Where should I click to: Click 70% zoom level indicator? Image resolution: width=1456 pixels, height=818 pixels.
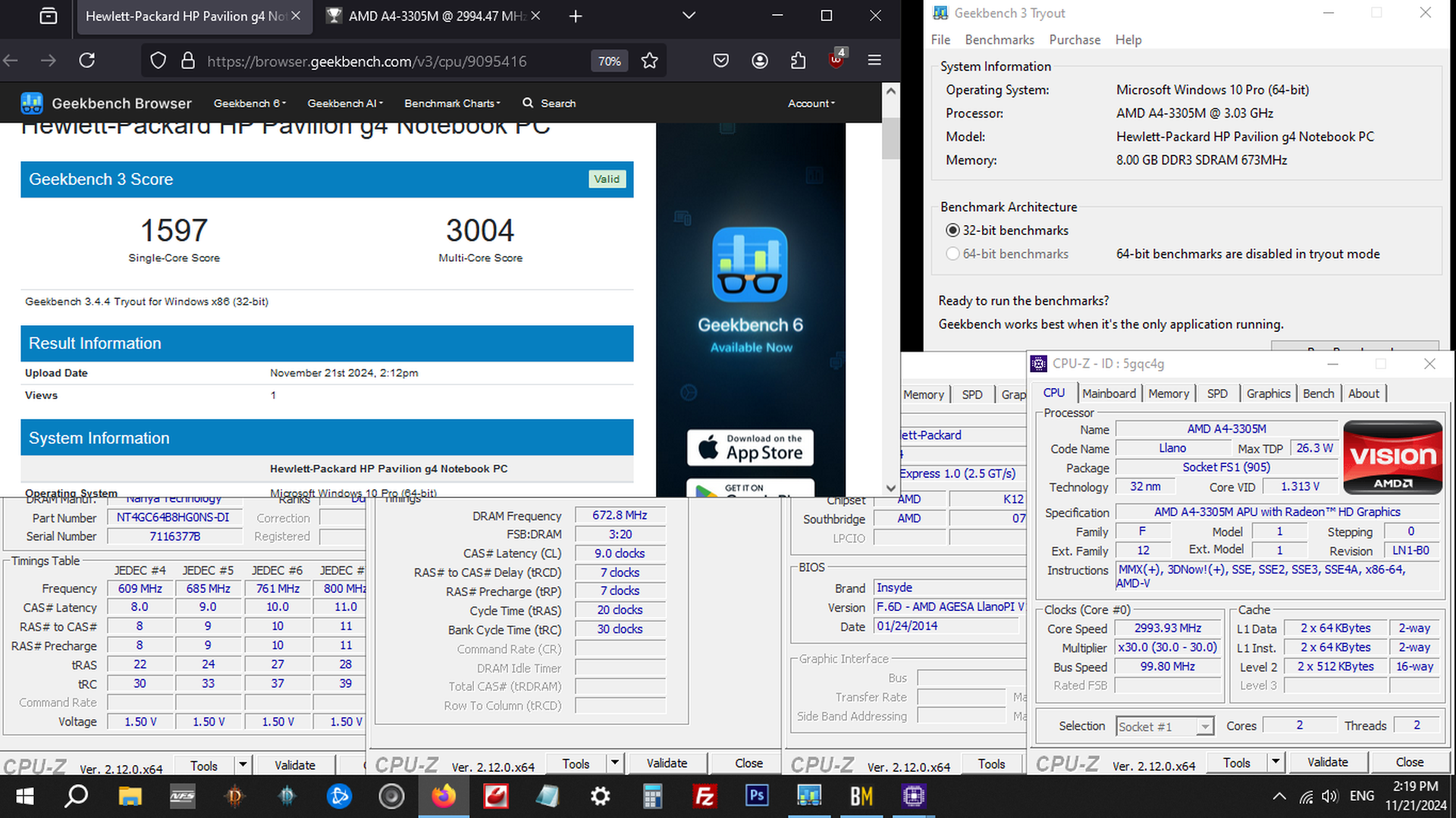610,61
